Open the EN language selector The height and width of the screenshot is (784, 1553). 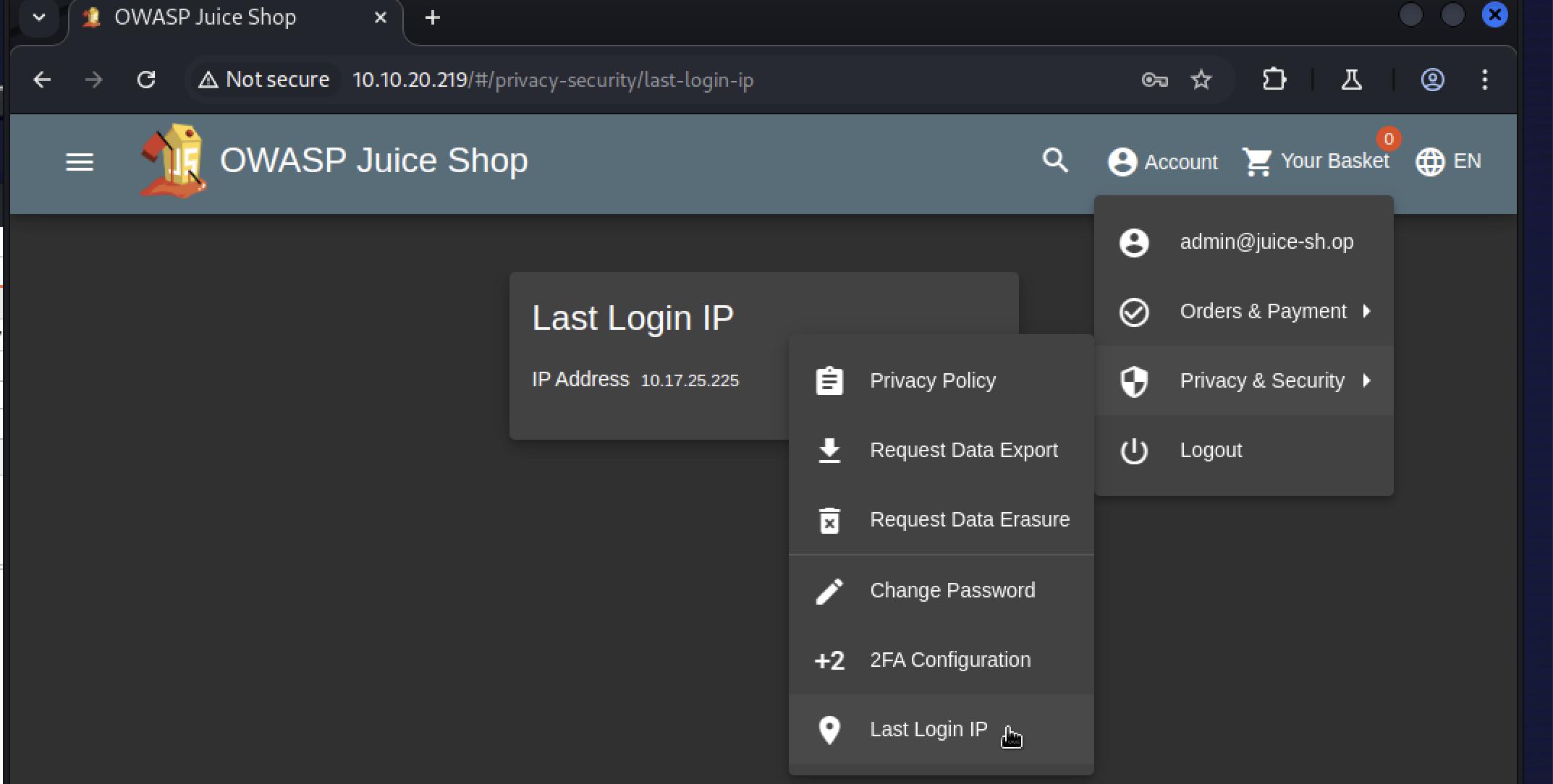(1449, 161)
